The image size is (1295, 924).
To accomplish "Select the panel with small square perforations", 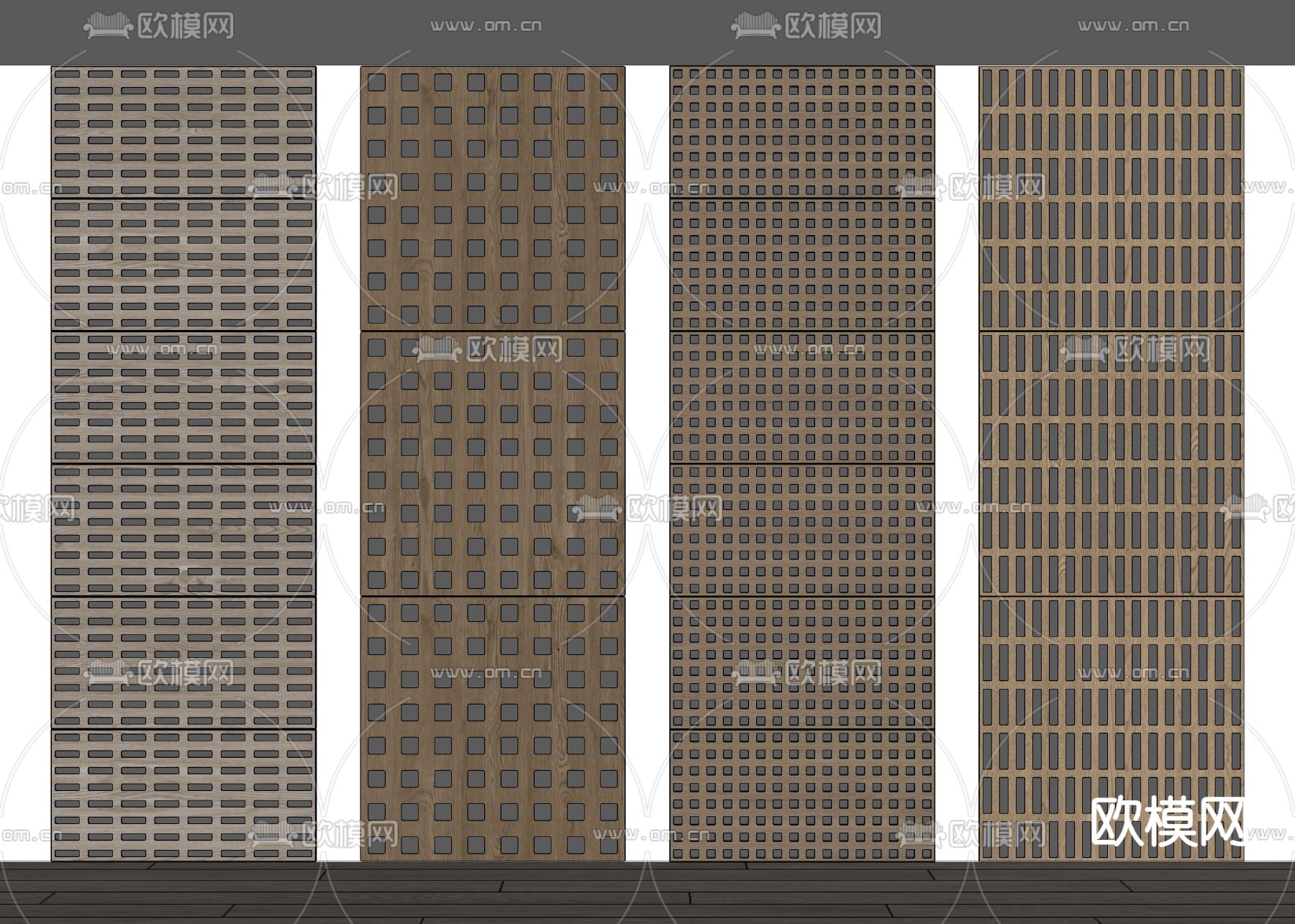I will click(802, 464).
